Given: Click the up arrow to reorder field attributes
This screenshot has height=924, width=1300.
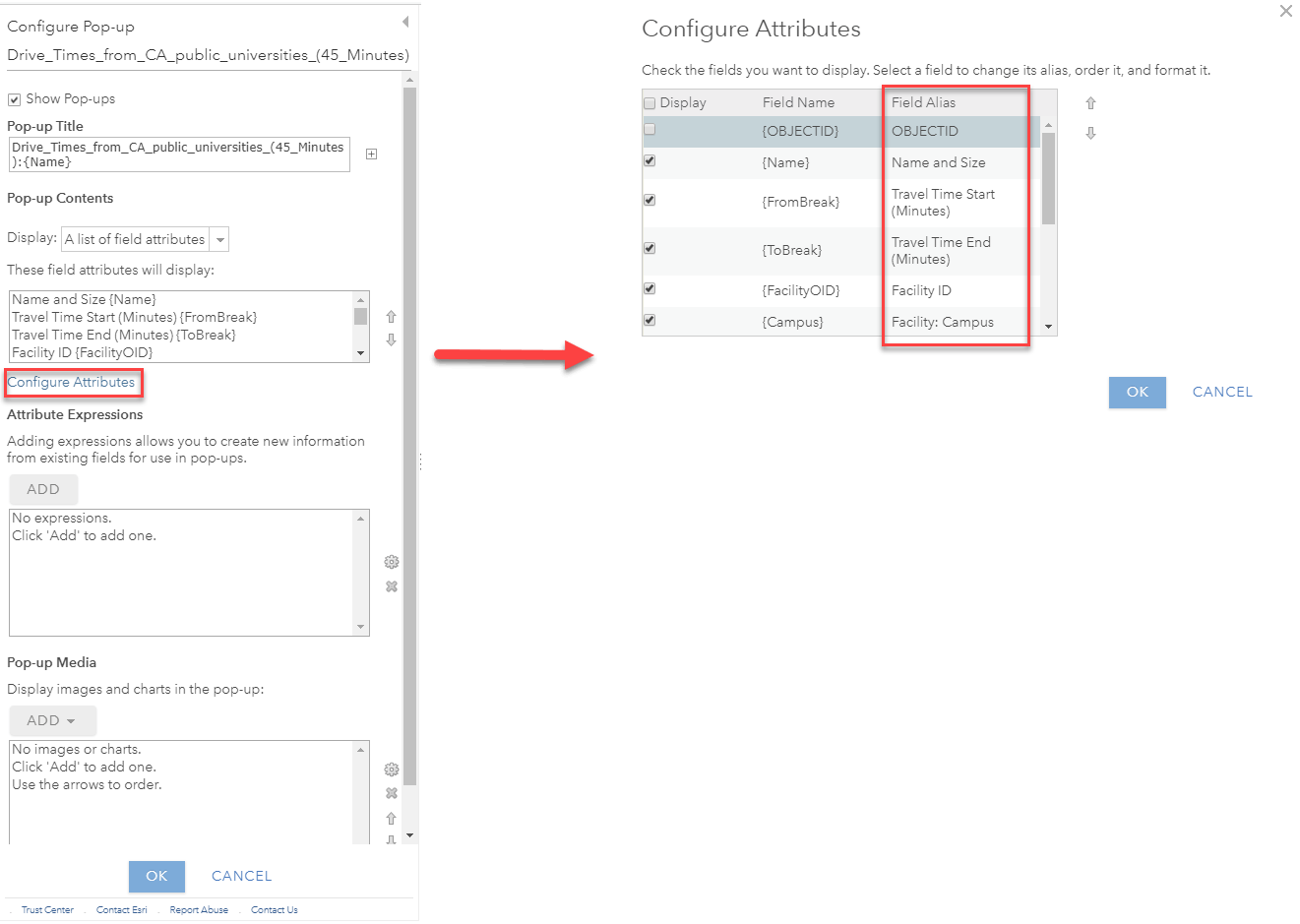Looking at the screenshot, I should click(x=391, y=316).
